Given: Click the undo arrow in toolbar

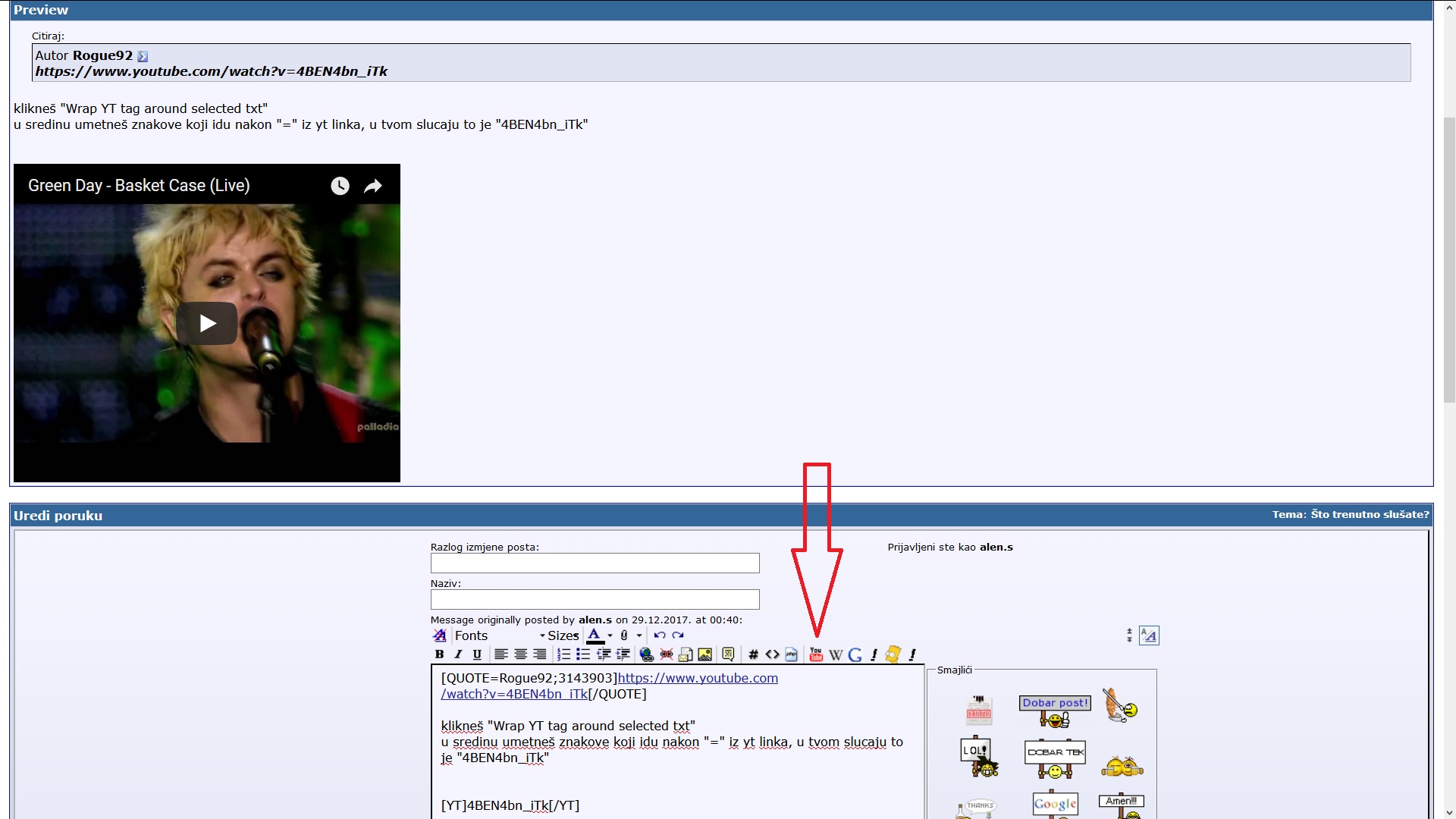Looking at the screenshot, I should 659,635.
